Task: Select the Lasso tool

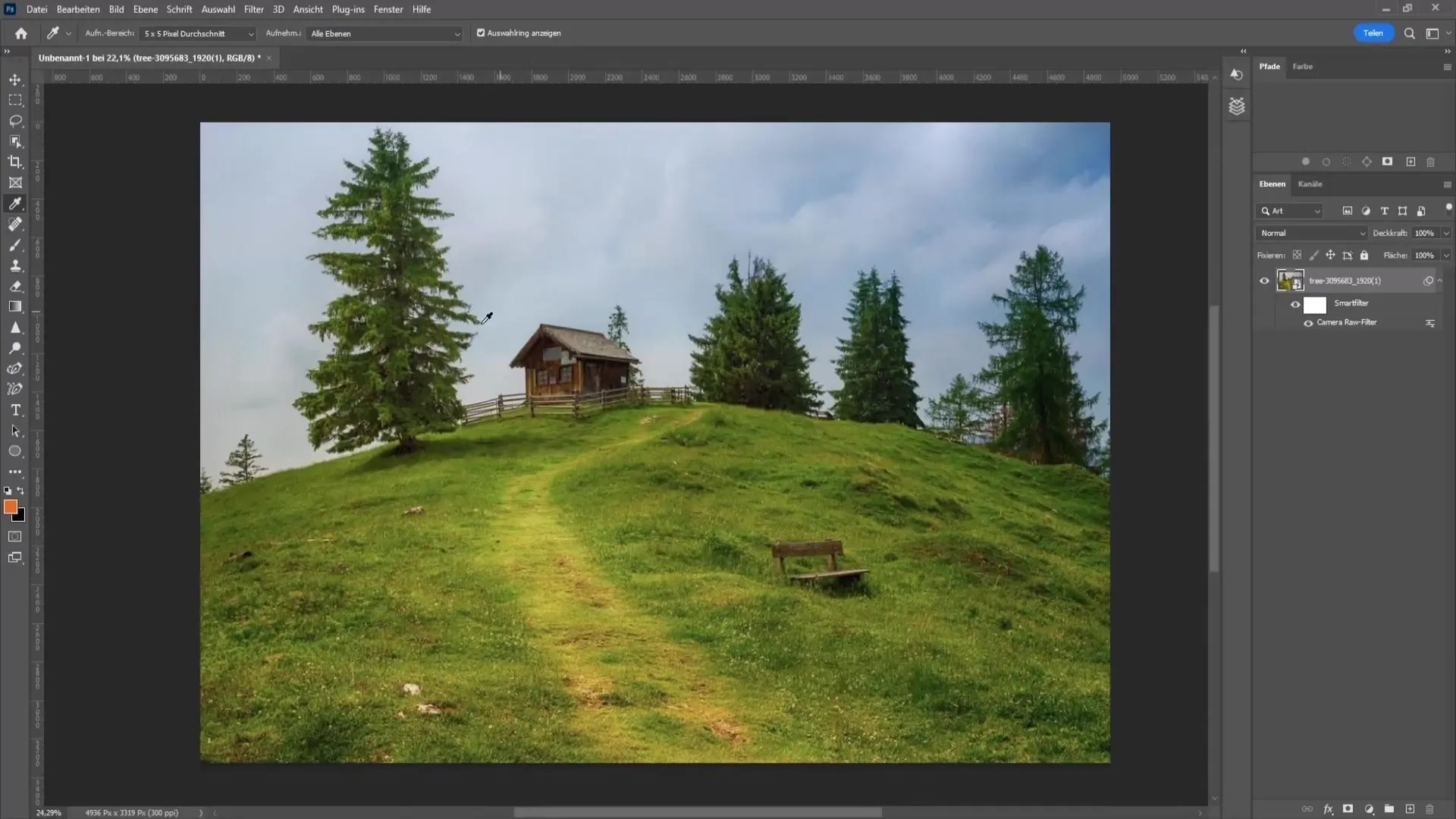Action: click(15, 121)
